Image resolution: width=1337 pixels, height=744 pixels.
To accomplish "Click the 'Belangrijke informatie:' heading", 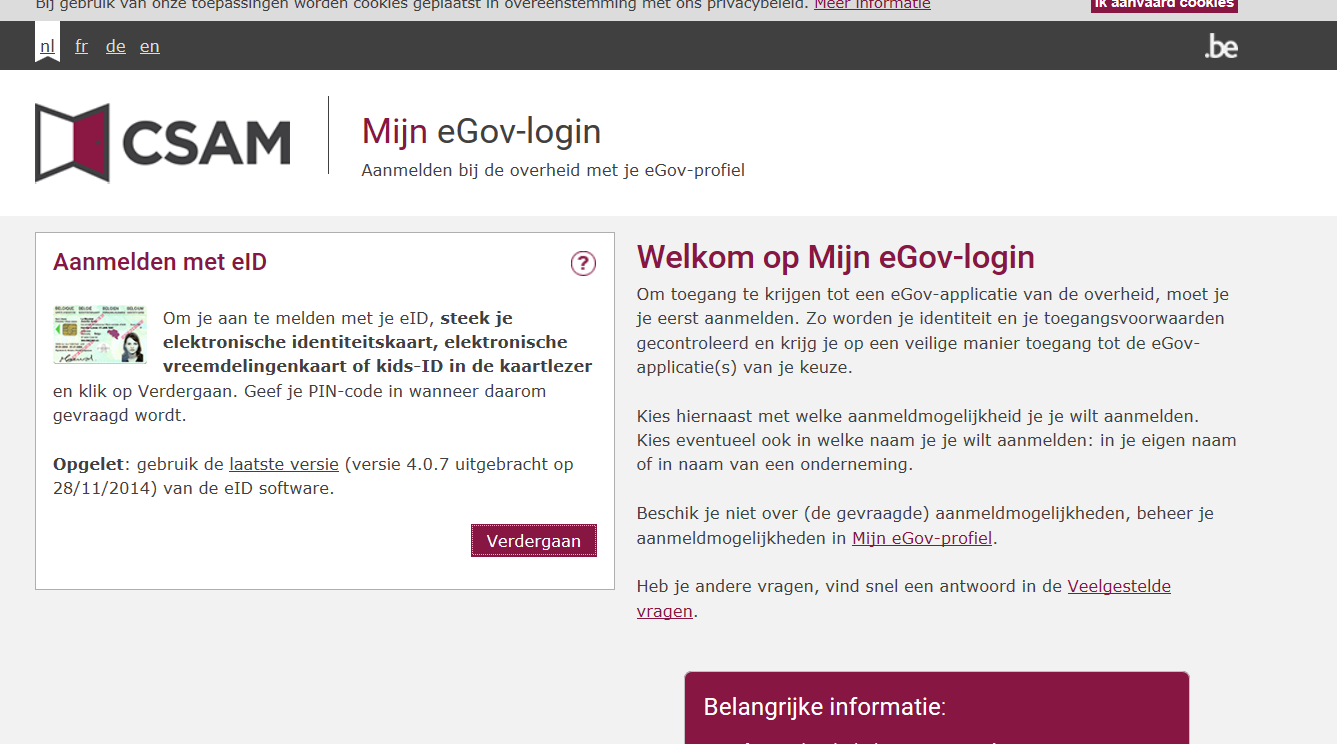I will coord(825,707).
